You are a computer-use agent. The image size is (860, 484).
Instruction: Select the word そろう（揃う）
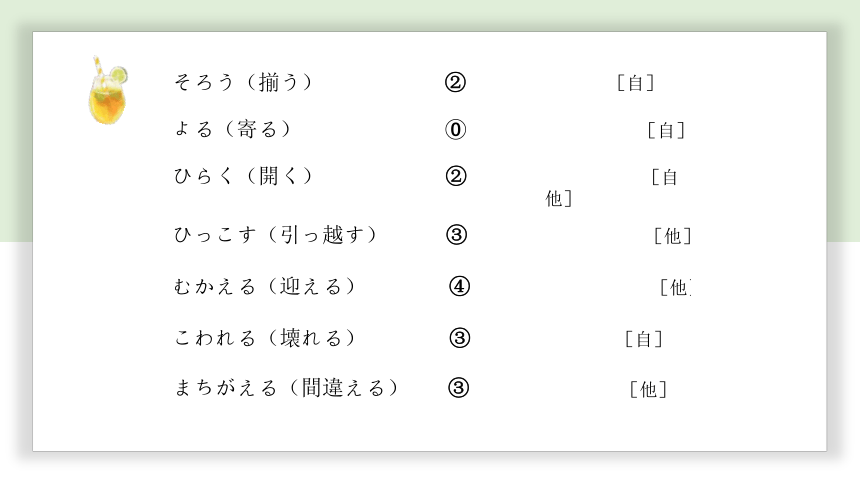[x=243, y=82]
